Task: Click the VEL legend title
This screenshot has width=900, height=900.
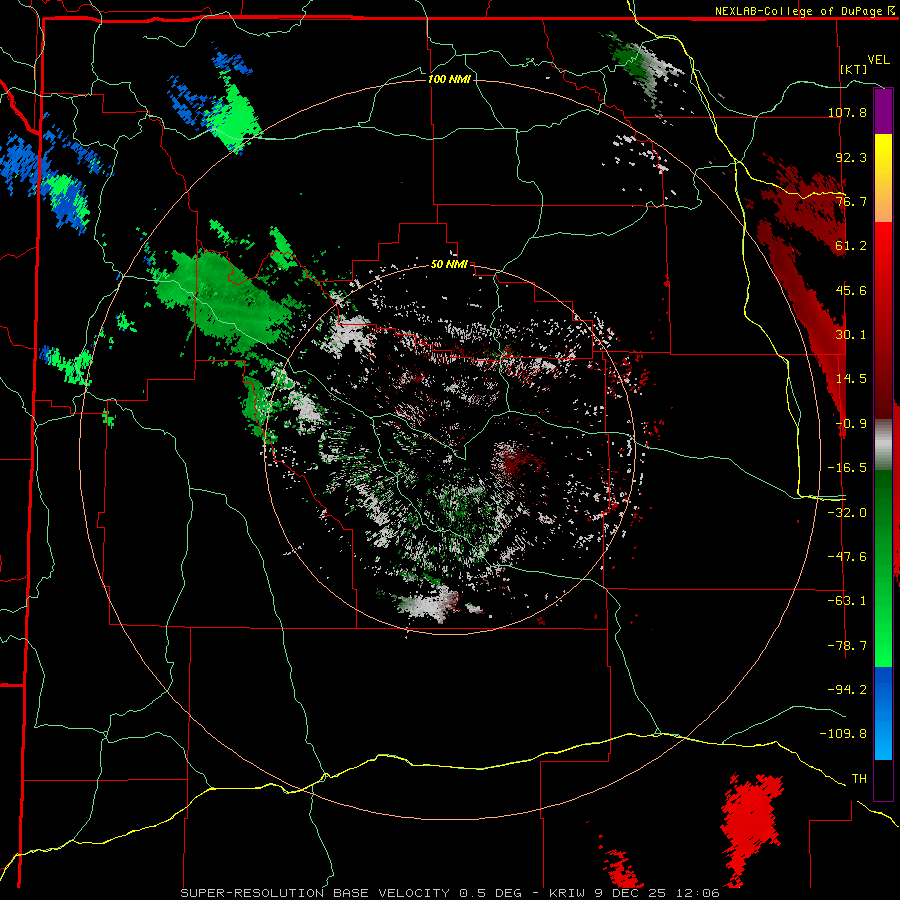Action: tap(878, 60)
